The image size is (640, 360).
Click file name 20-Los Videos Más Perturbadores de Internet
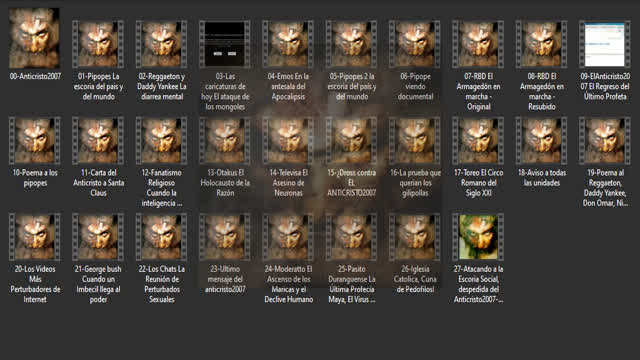[35, 284]
